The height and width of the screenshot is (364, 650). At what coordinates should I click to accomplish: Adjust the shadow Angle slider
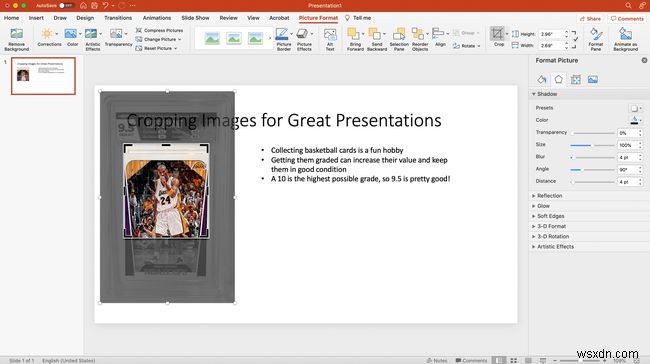tap(593, 170)
